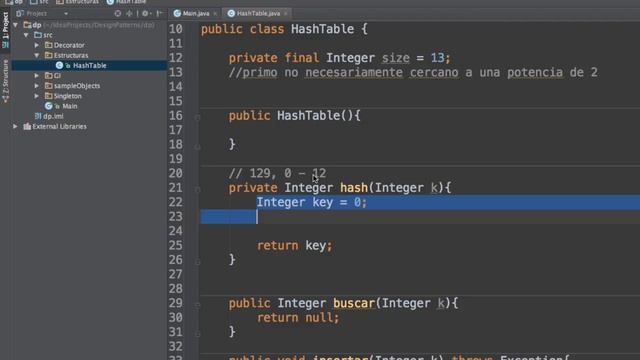Click the word 'potencia' in the comment
Screen dimensions: 640x360
(535, 73)
